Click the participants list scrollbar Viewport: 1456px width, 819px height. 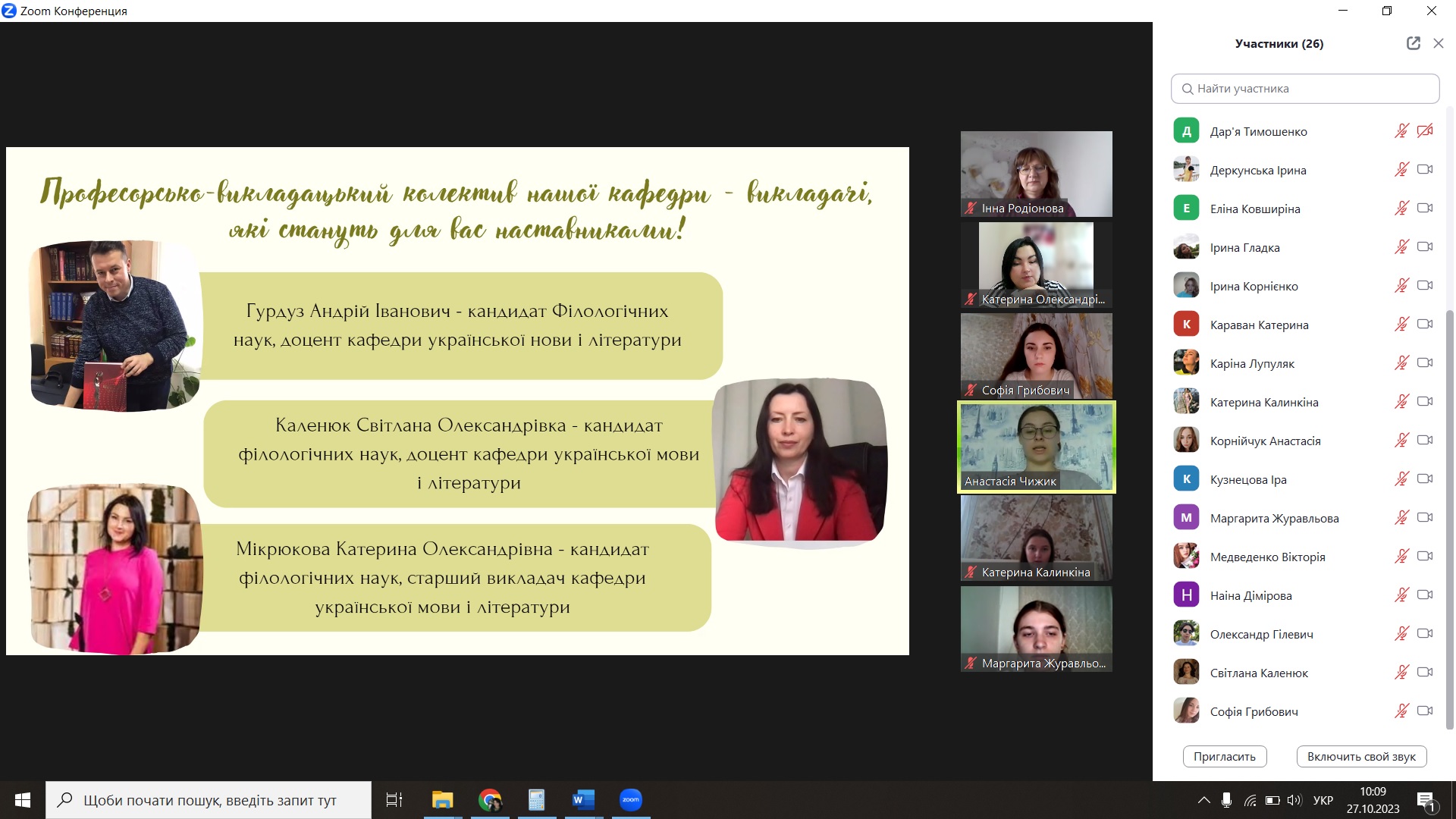coord(1450,516)
